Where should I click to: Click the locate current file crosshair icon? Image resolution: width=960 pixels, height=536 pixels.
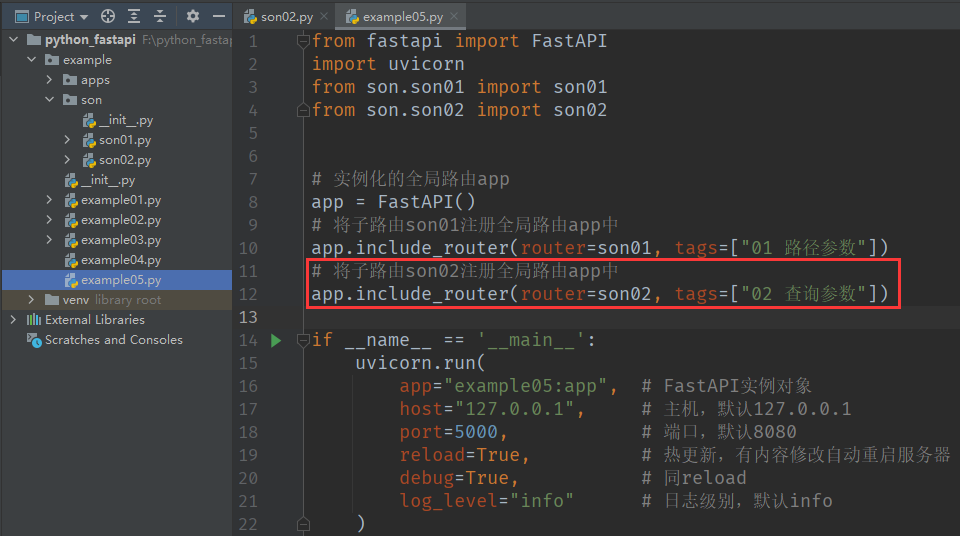point(108,16)
